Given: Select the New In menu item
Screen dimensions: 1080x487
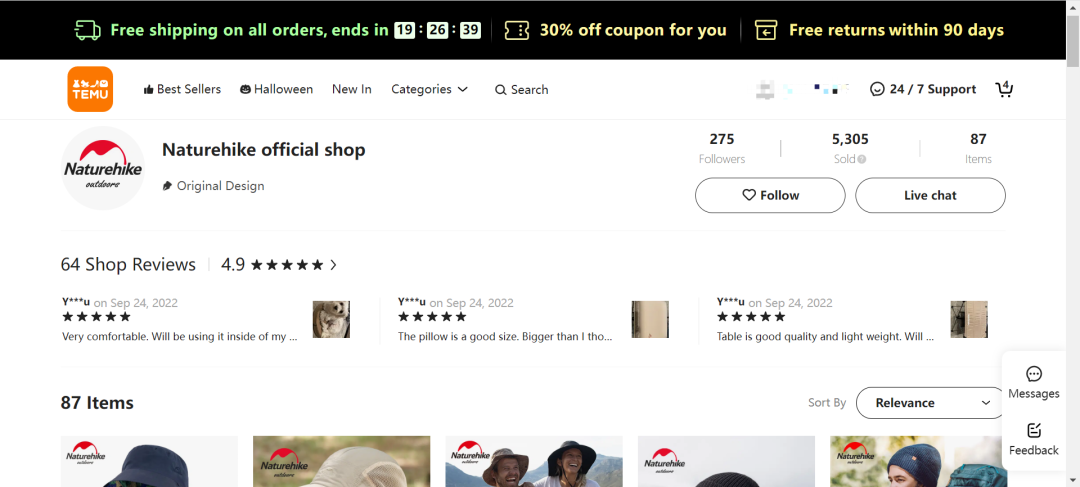Looking at the screenshot, I should [x=351, y=89].
